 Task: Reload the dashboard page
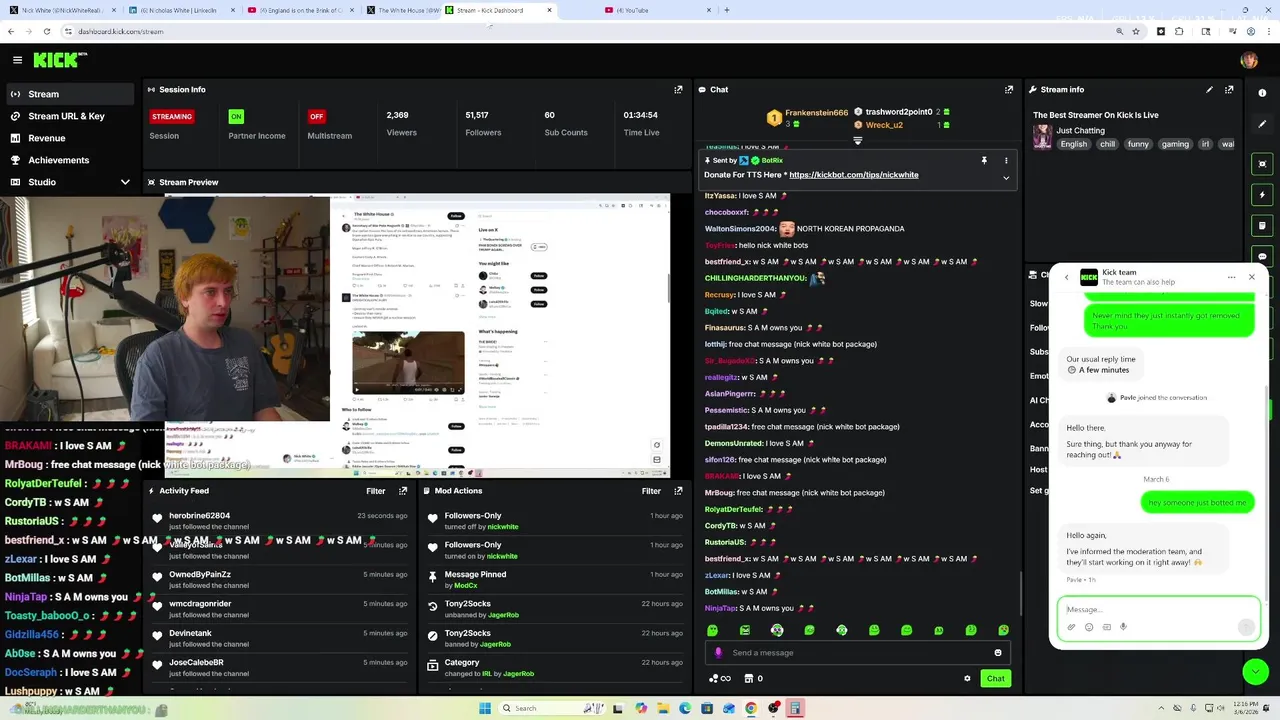pos(46,31)
